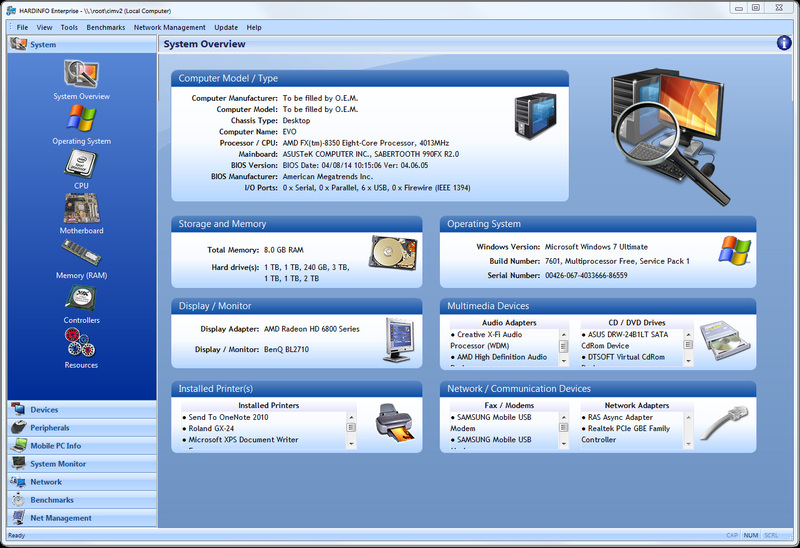800x548 pixels.
Task: Open the Update menu
Action: point(226,28)
